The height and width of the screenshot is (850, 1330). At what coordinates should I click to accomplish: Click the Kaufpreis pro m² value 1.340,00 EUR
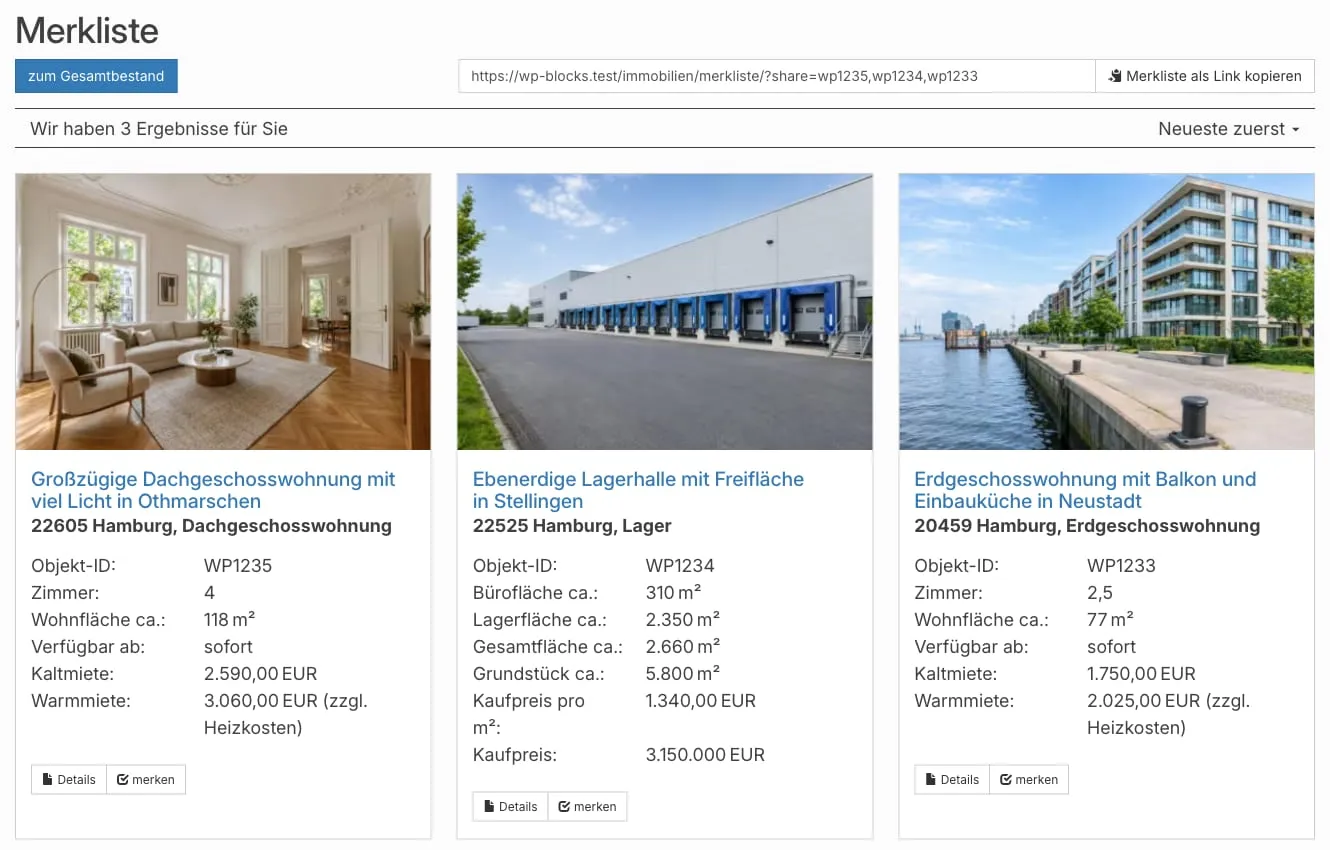[x=701, y=701]
